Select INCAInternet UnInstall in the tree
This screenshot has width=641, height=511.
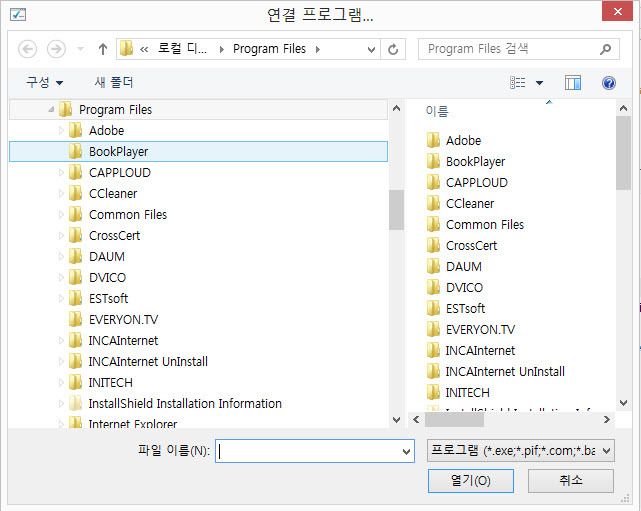tap(148, 361)
